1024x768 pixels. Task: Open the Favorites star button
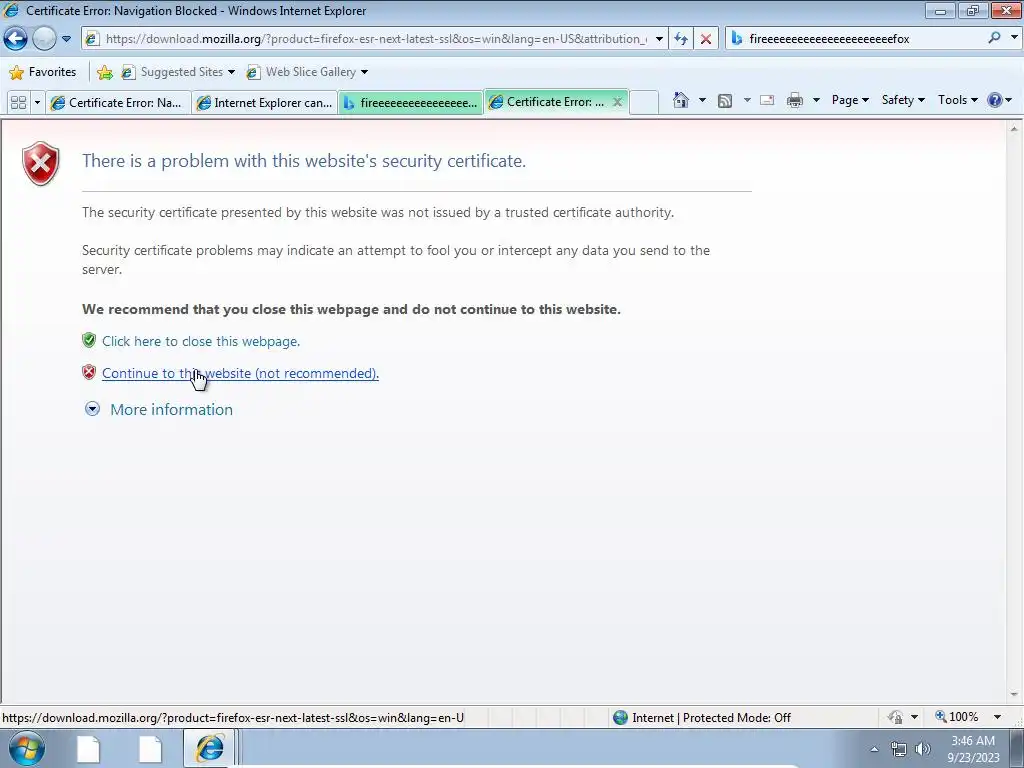(43, 72)
